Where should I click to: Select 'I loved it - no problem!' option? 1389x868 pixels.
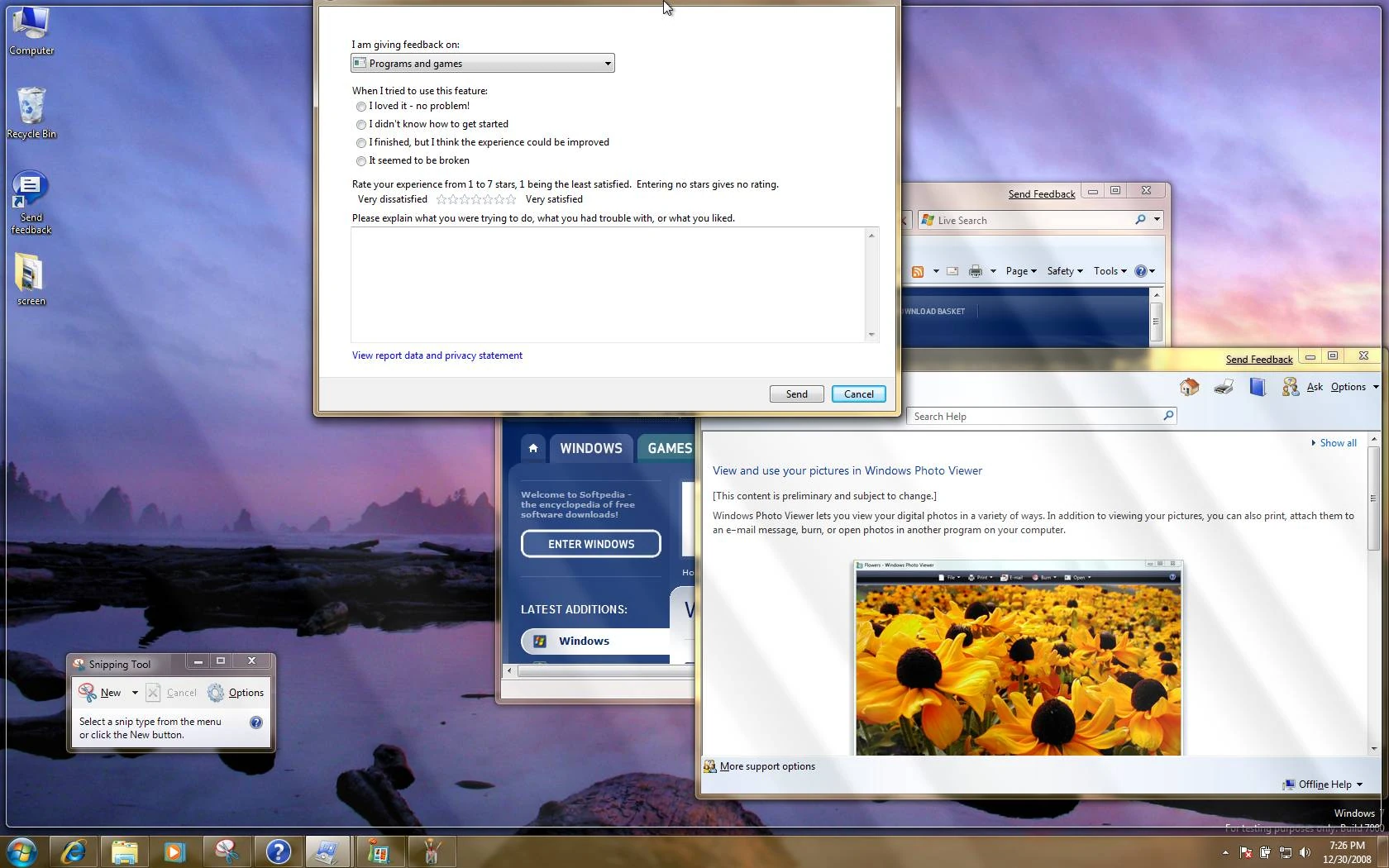click(361, 107)
